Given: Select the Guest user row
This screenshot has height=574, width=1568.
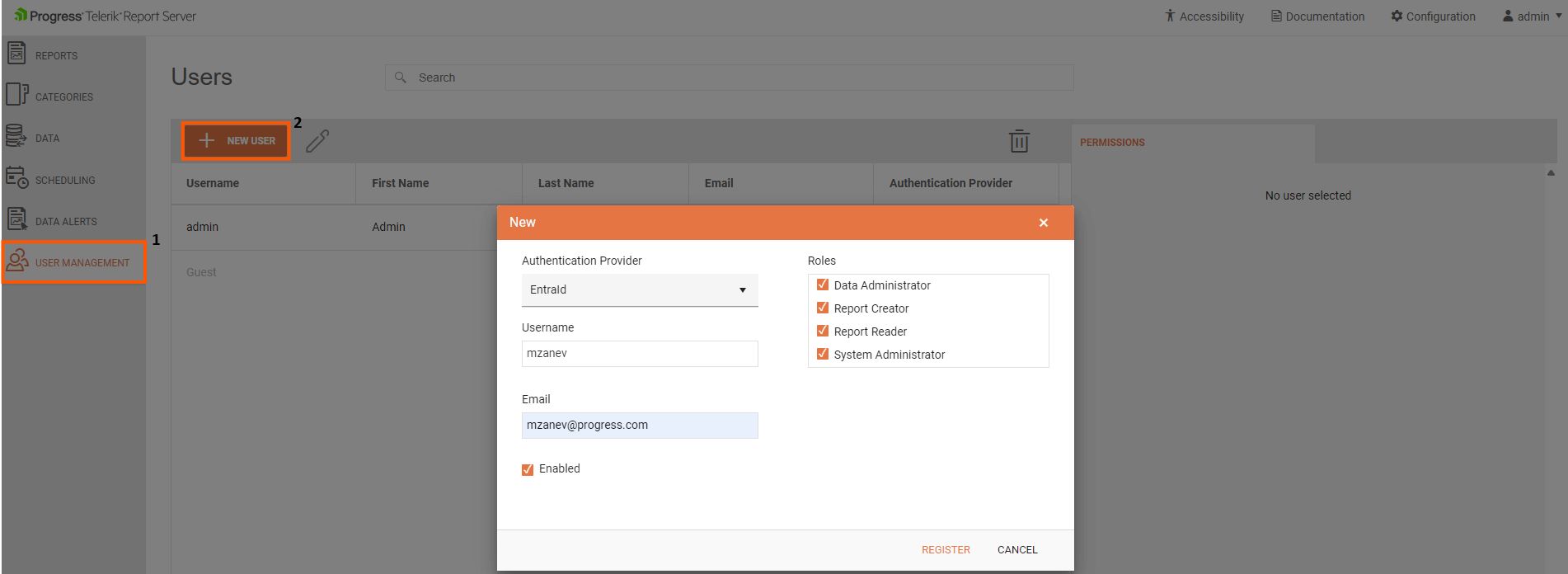Looking at the screenshot, I should tap(334, 272).
